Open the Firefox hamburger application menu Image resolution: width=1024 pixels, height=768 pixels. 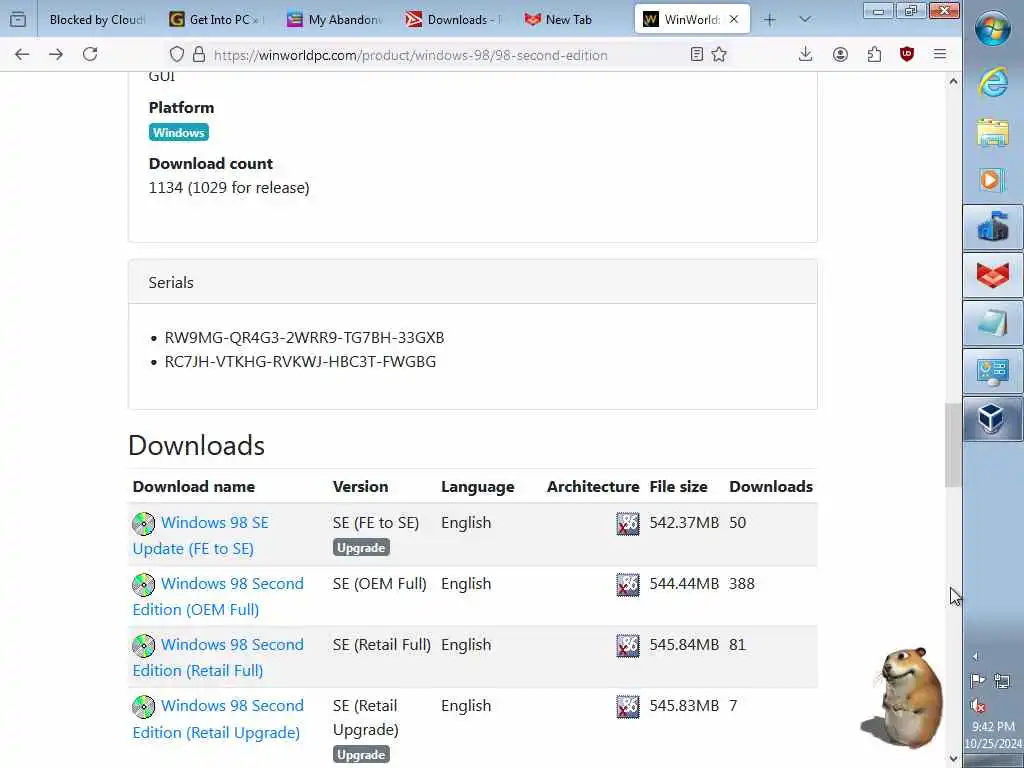pyautogui.click(x=940, y=54)
